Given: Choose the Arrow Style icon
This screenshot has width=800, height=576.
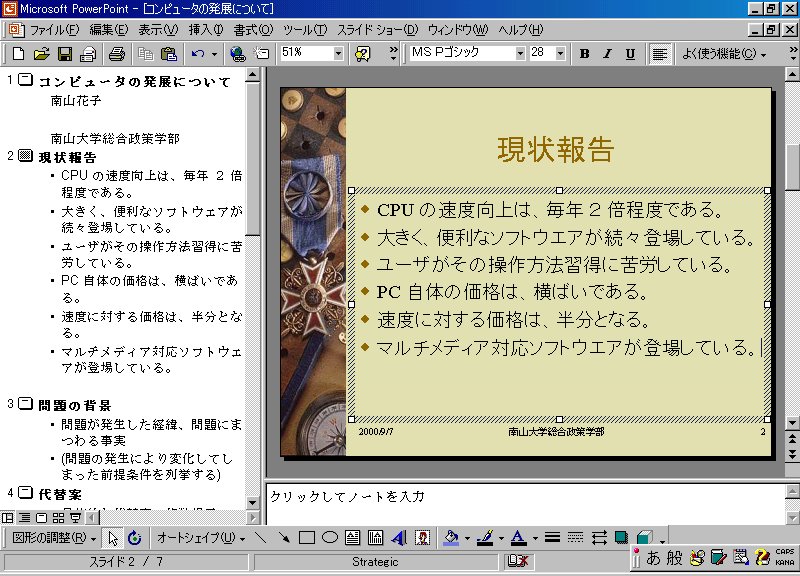Looking at the screenshot, I should pyautogui.click(x=598, y=537).
